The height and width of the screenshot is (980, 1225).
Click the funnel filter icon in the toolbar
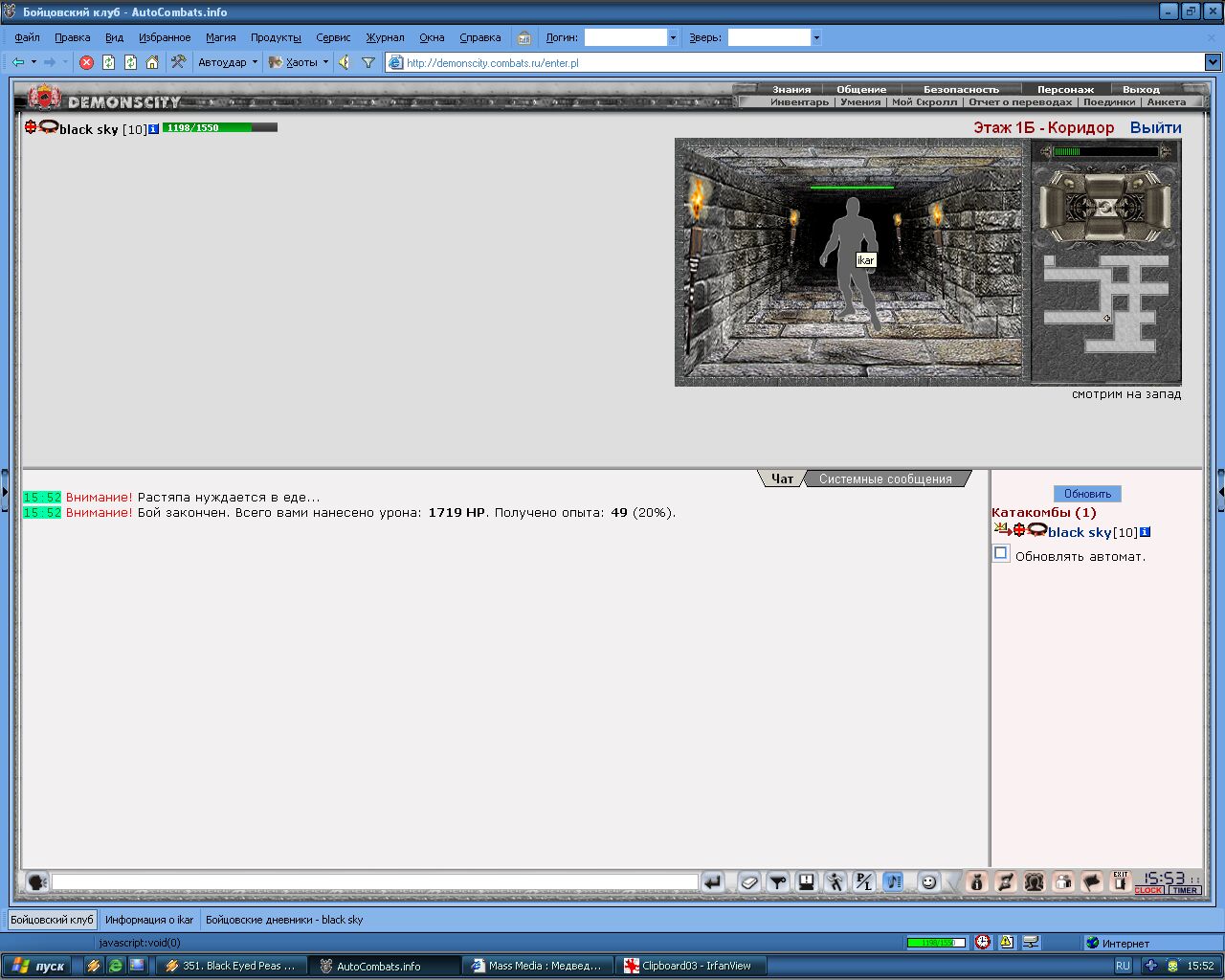coord(368,62)
